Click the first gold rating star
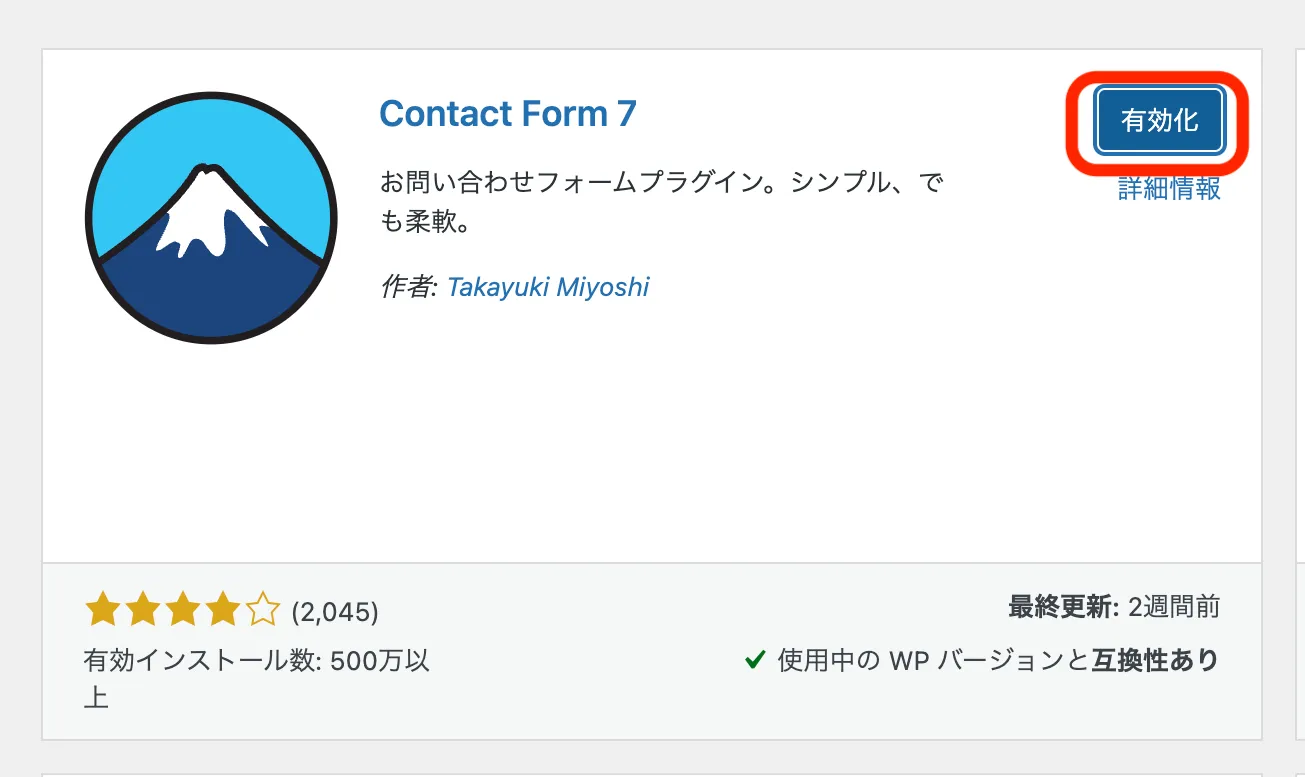This screenshot has width=1305, height=777. point(103,609)
